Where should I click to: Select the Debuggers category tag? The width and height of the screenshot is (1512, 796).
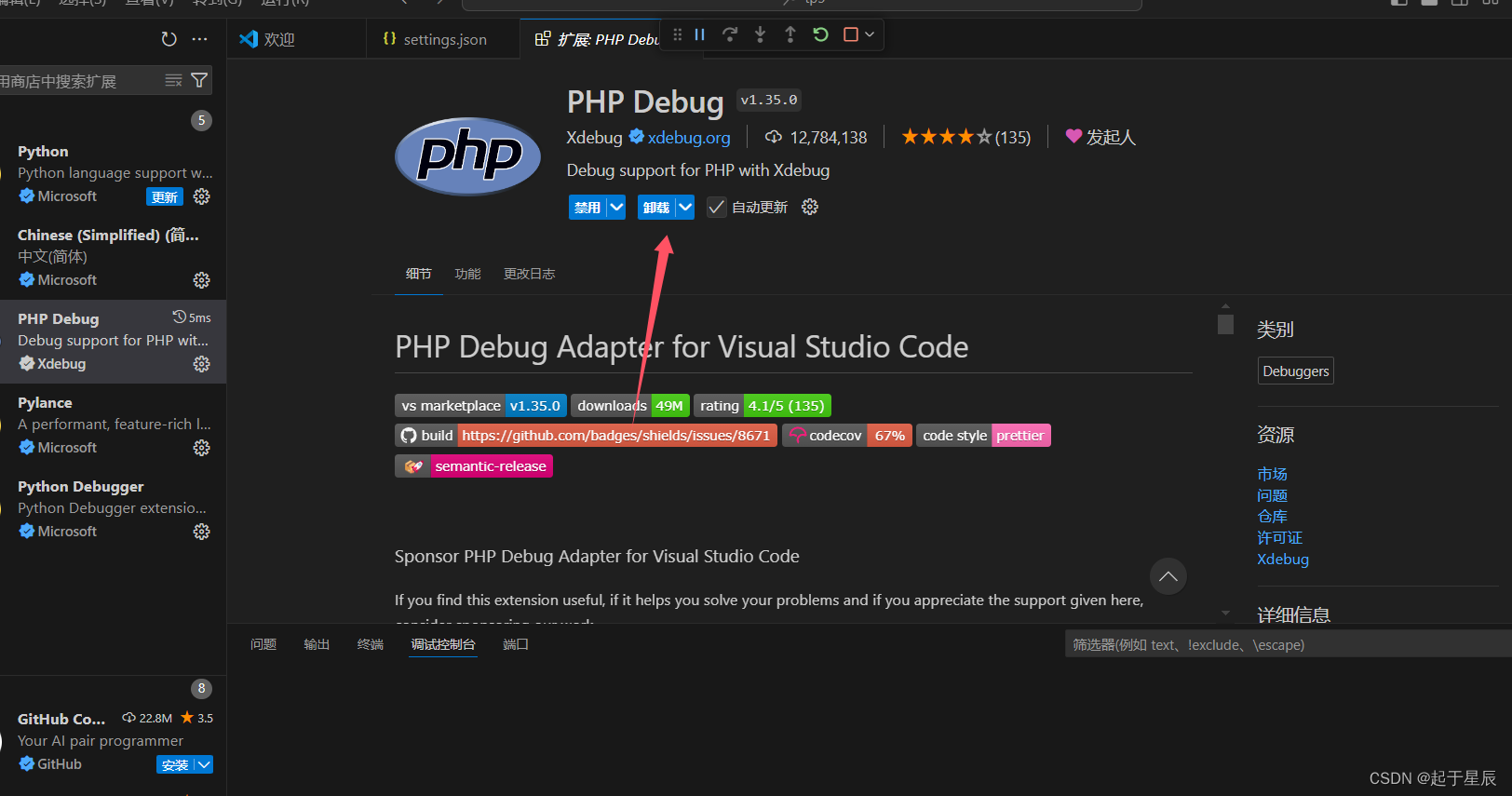click(x=1296, y=371)
